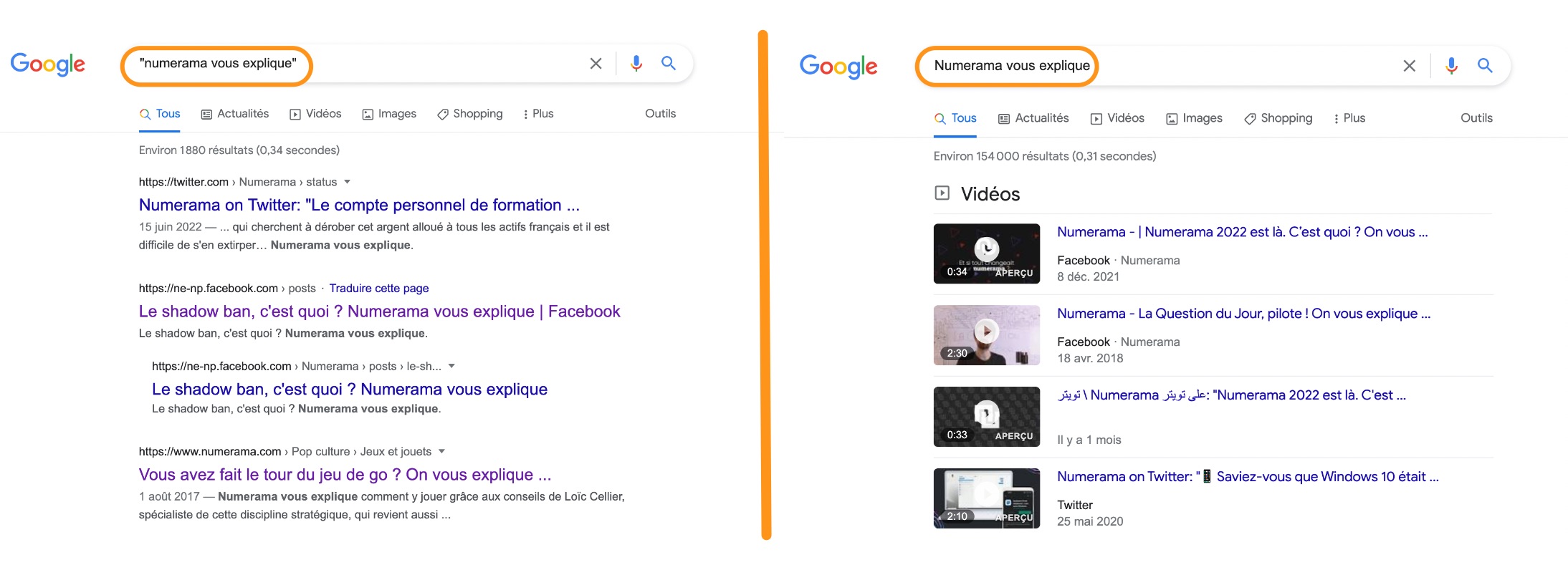Open Le shadow ban result with | Facebook title
Viewport: 1568px width, 570px height.
(379, 311)
